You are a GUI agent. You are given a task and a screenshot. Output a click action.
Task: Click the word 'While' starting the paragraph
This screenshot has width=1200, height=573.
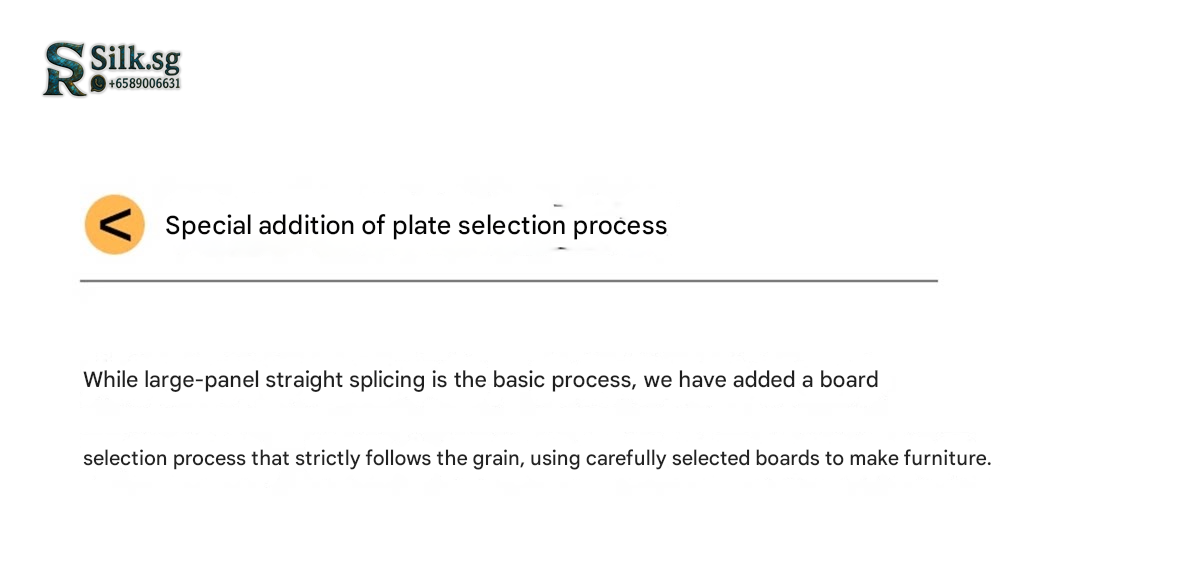[x=110, y=380]
